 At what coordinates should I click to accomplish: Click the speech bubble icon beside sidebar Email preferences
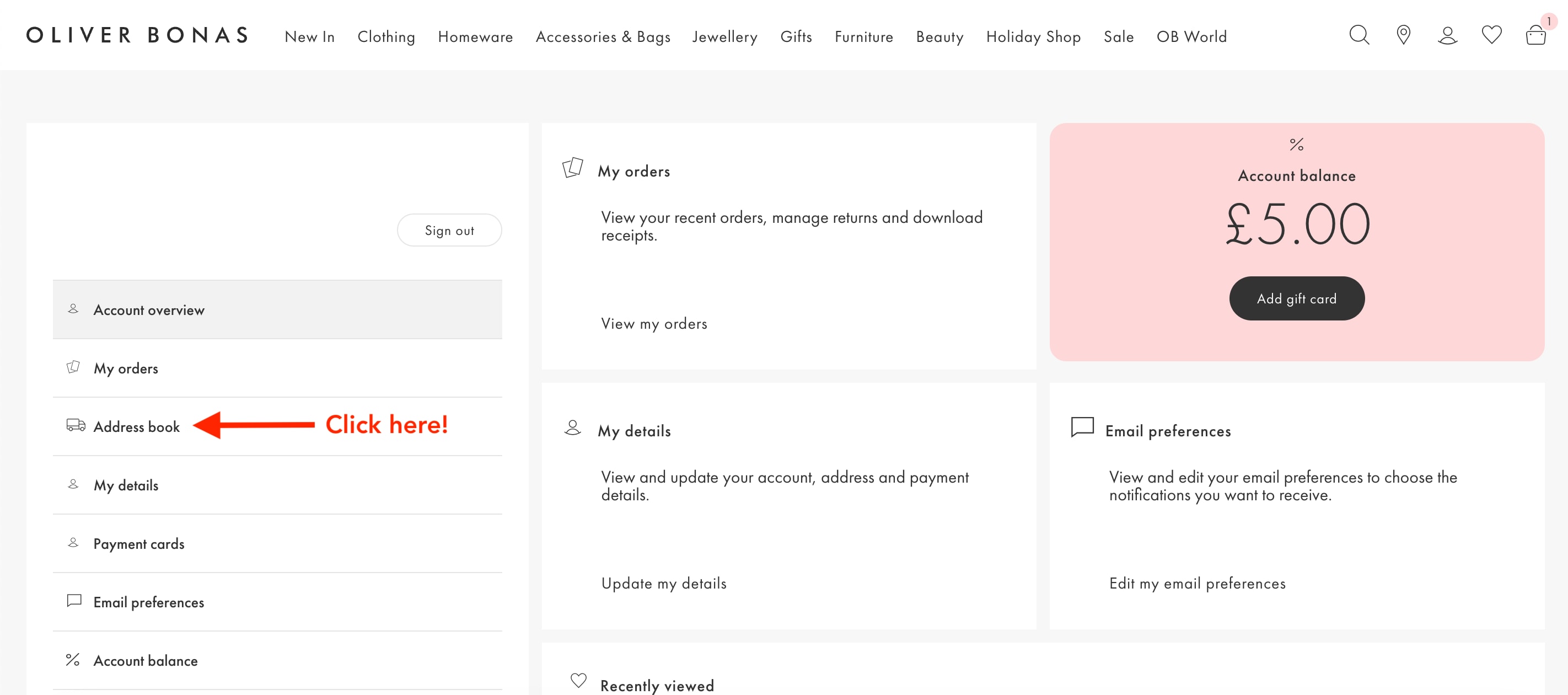coord(74,601)
